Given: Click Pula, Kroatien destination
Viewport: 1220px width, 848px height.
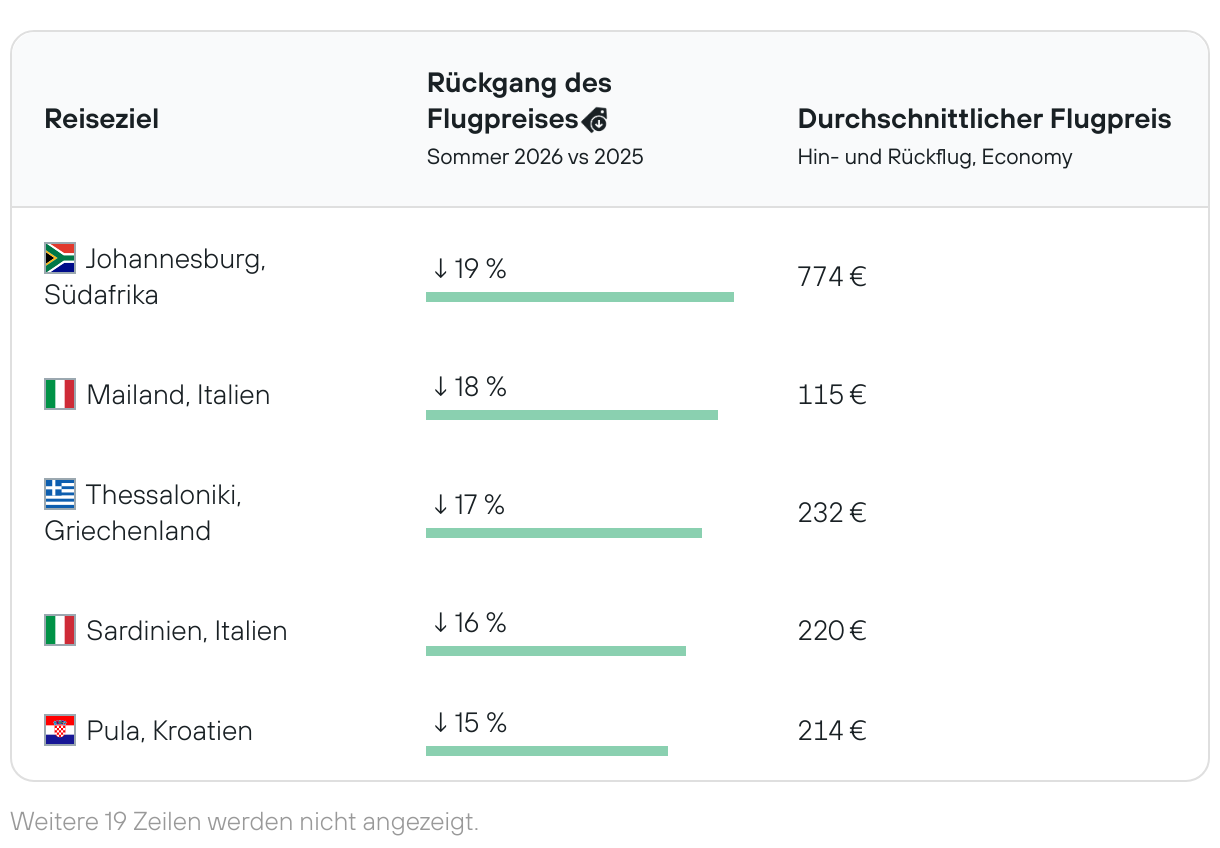Looking at the screenshot, I should coord(170,731).
